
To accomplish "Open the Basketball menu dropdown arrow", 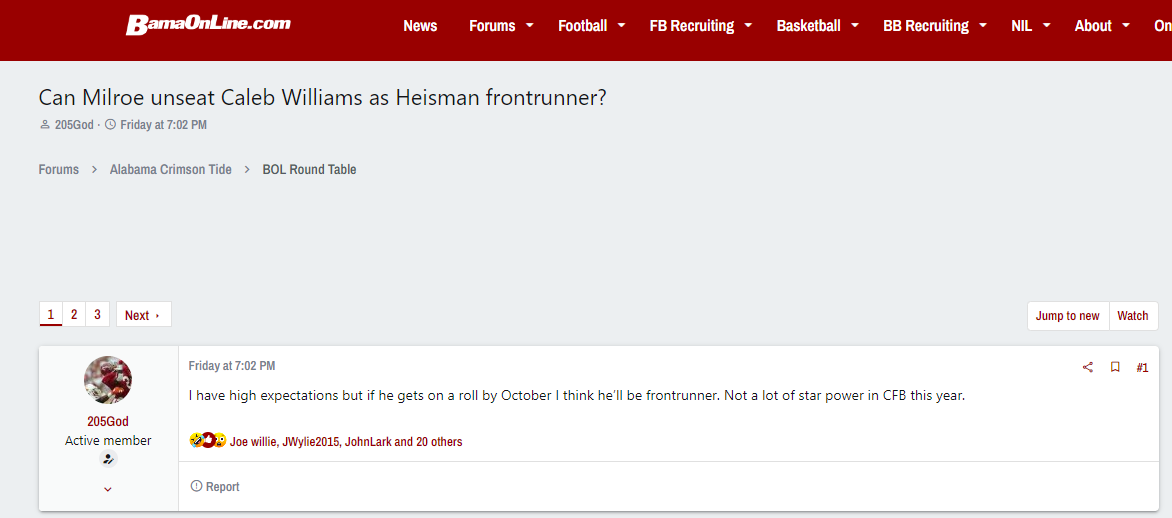I will (x=855, y=26).
